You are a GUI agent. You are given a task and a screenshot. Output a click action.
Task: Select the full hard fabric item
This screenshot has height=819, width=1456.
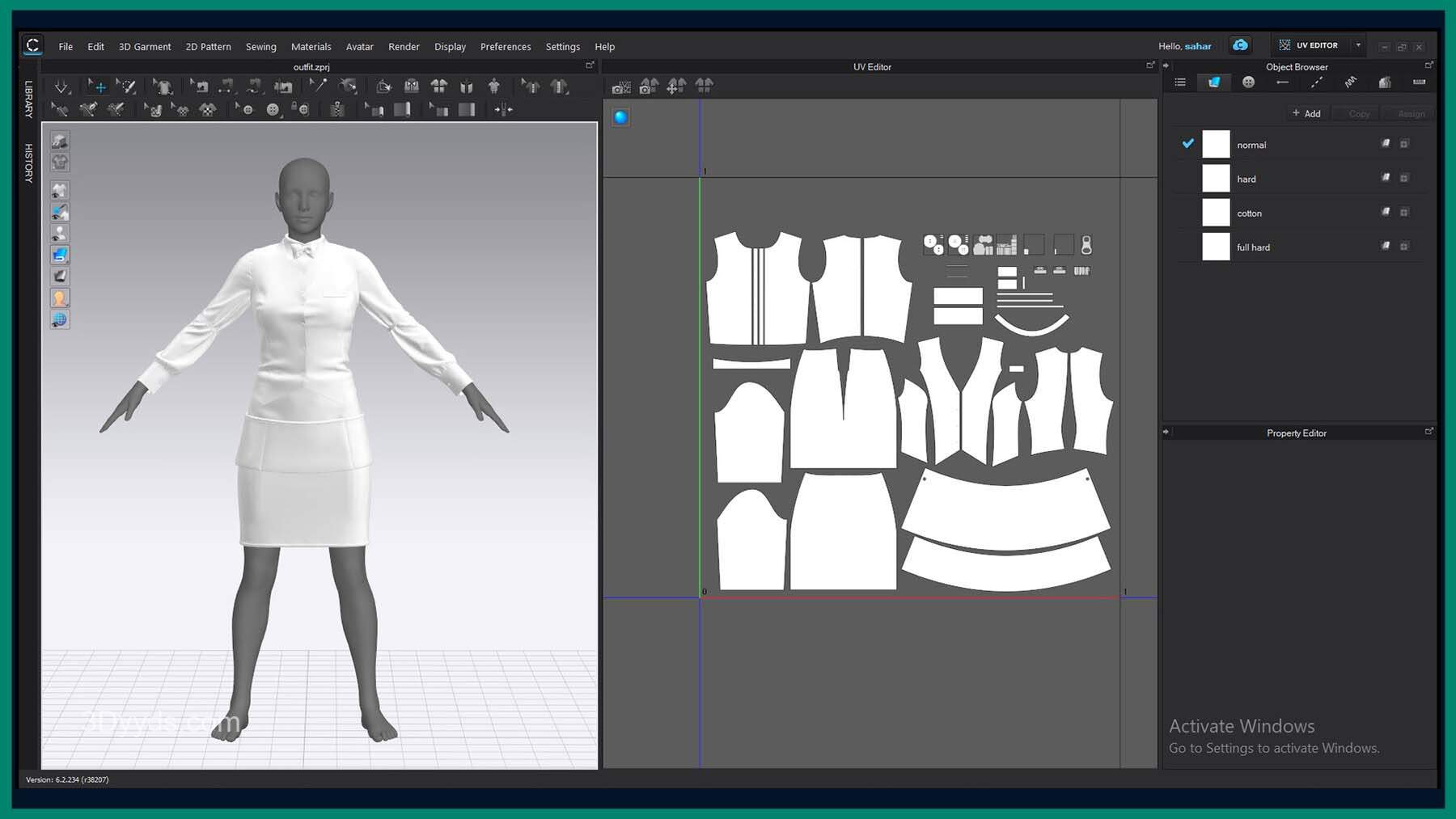1253,247
